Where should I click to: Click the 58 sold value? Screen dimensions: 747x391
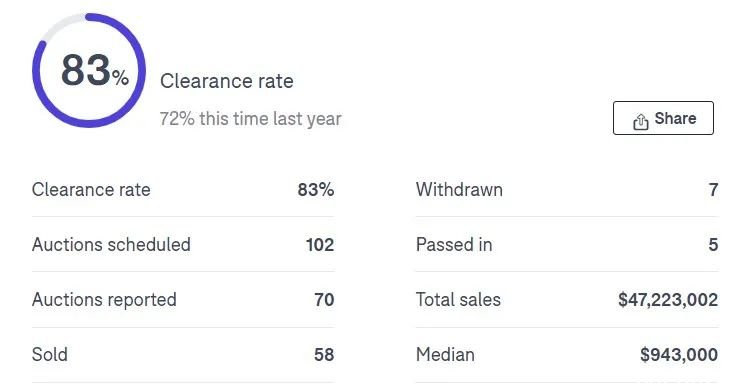[324, 355]
